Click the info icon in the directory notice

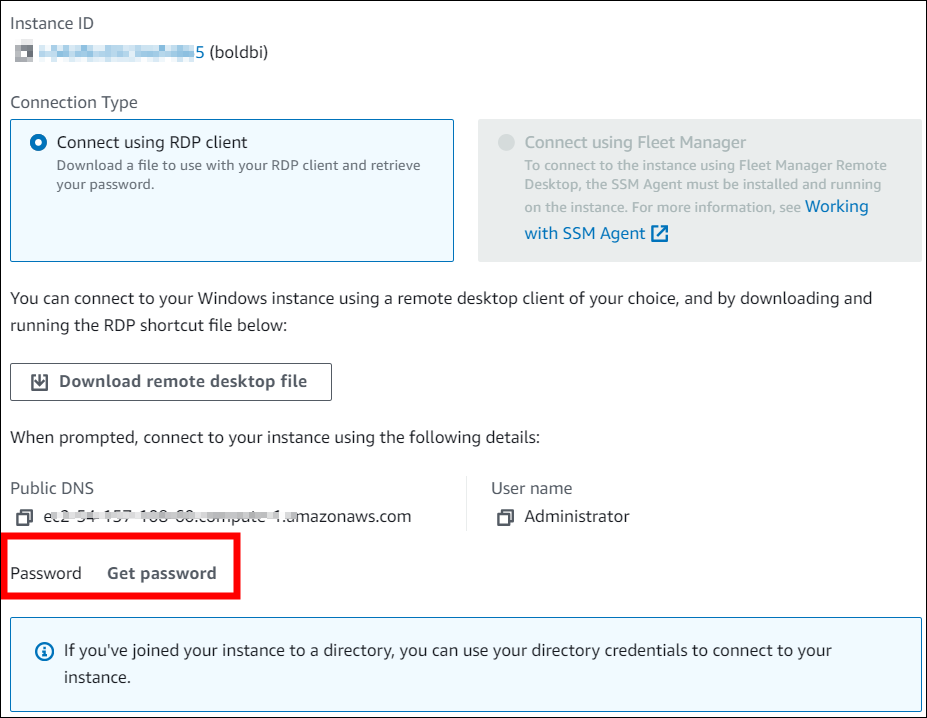[x=44, y=651]
